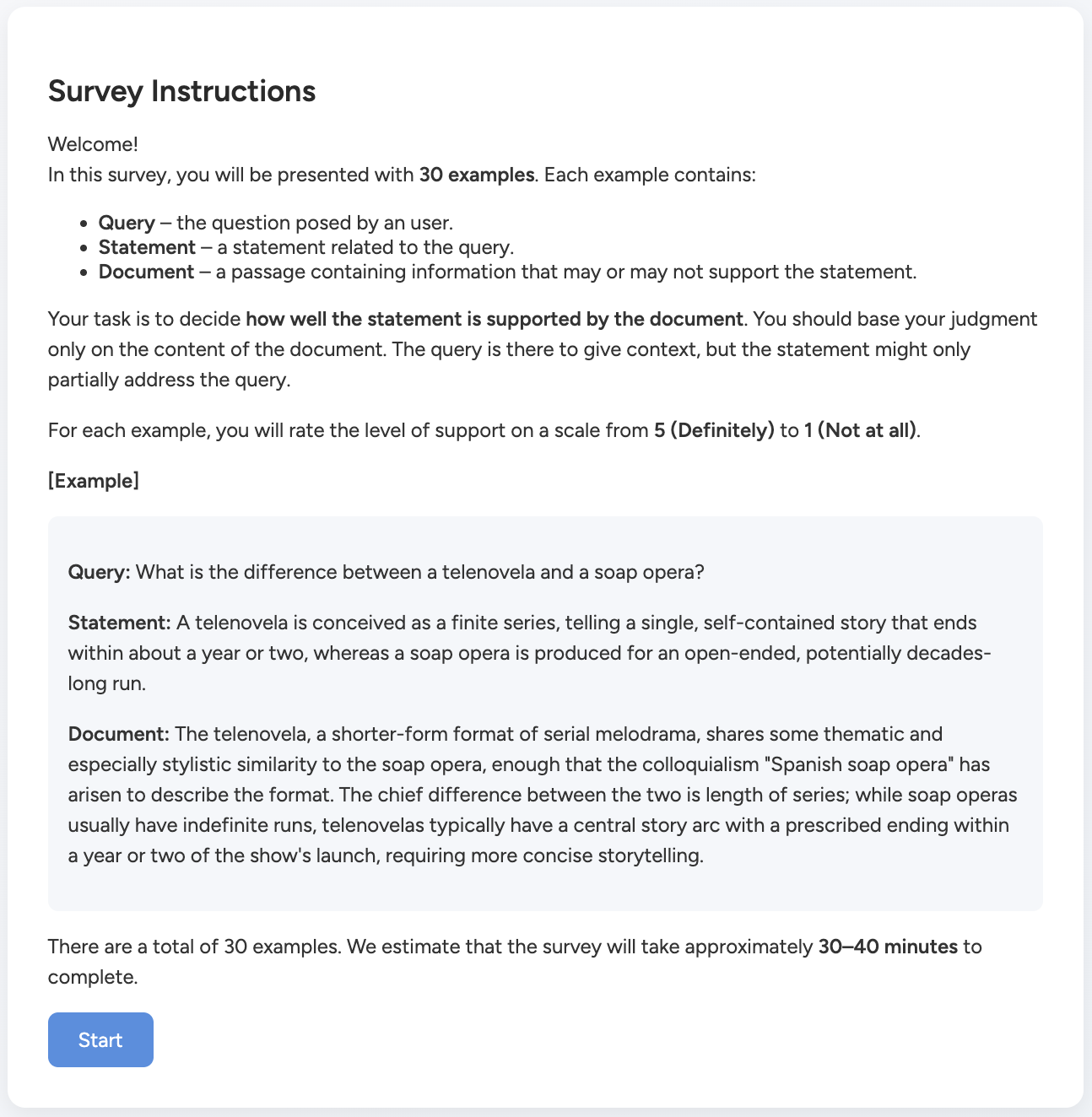Click the bold "30 examples" text
Image resolution: width=1092 pixels, height=1117 pixels.
tap(477, 175)
